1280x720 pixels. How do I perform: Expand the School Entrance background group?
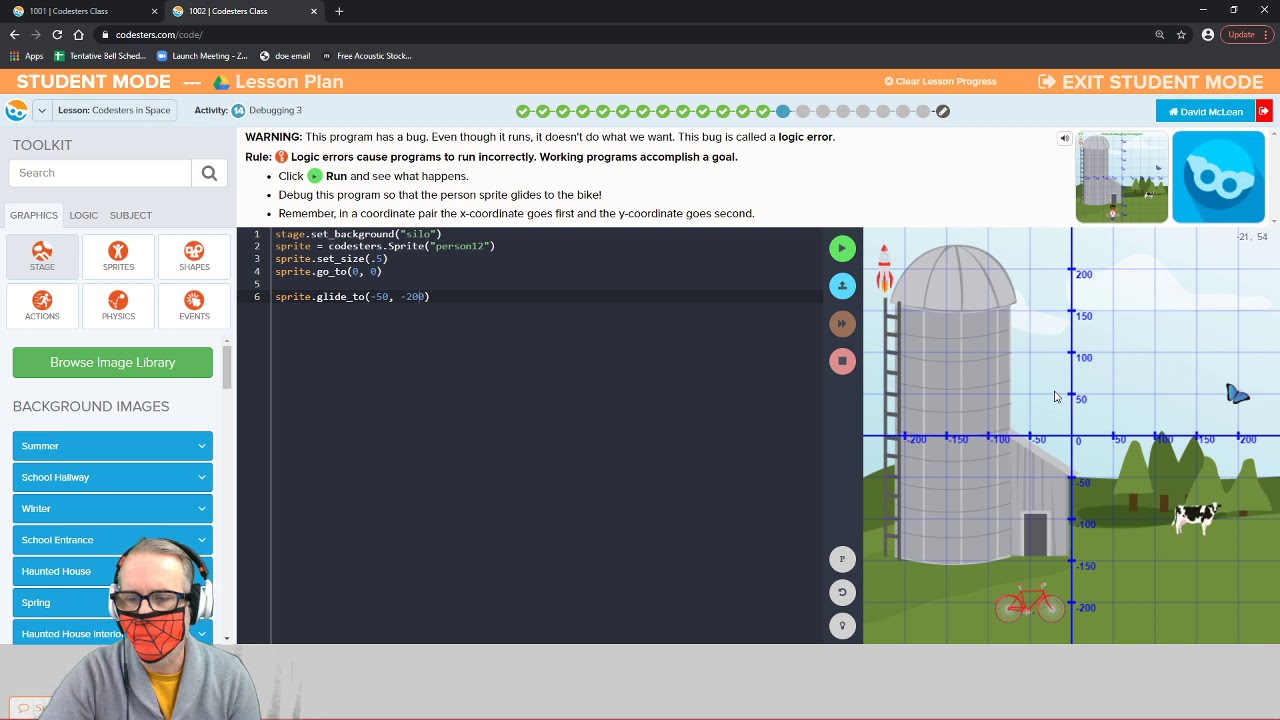coord(113,540)
